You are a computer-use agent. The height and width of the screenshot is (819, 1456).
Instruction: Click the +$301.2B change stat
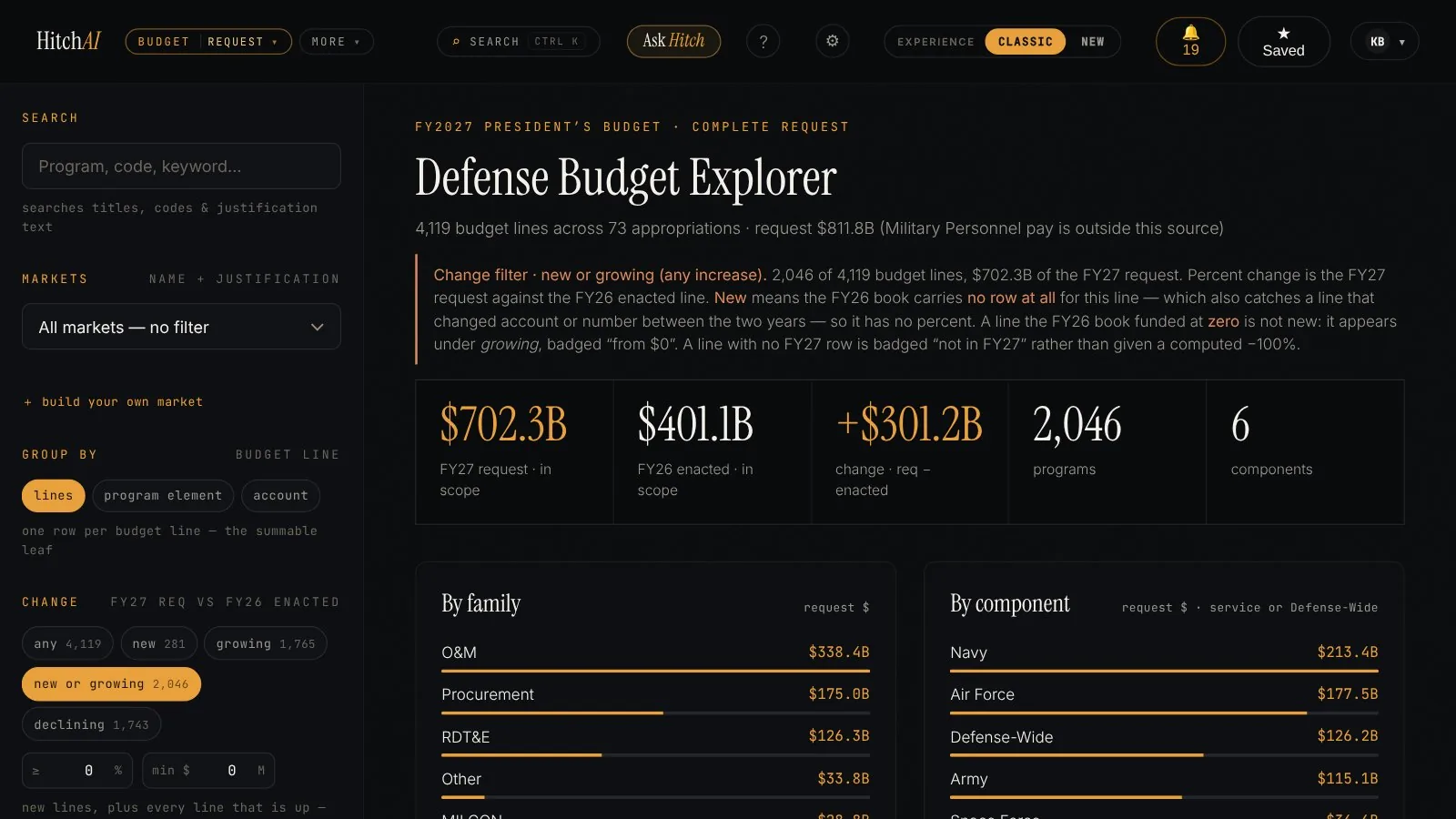point(910,451)
